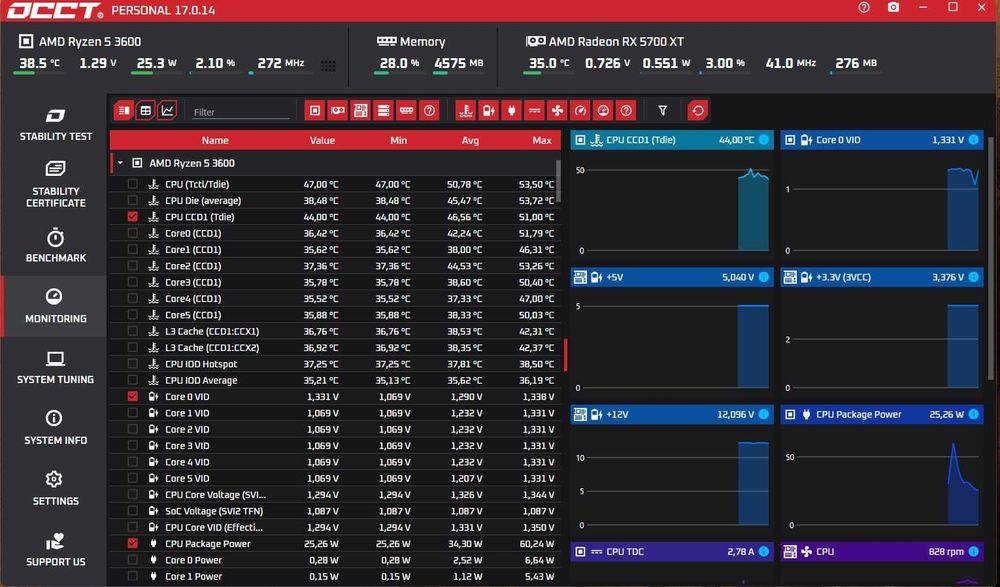Open info for CPU CCD1 (Tdie) graph
1000x587 pixels.
pos(763,140)
